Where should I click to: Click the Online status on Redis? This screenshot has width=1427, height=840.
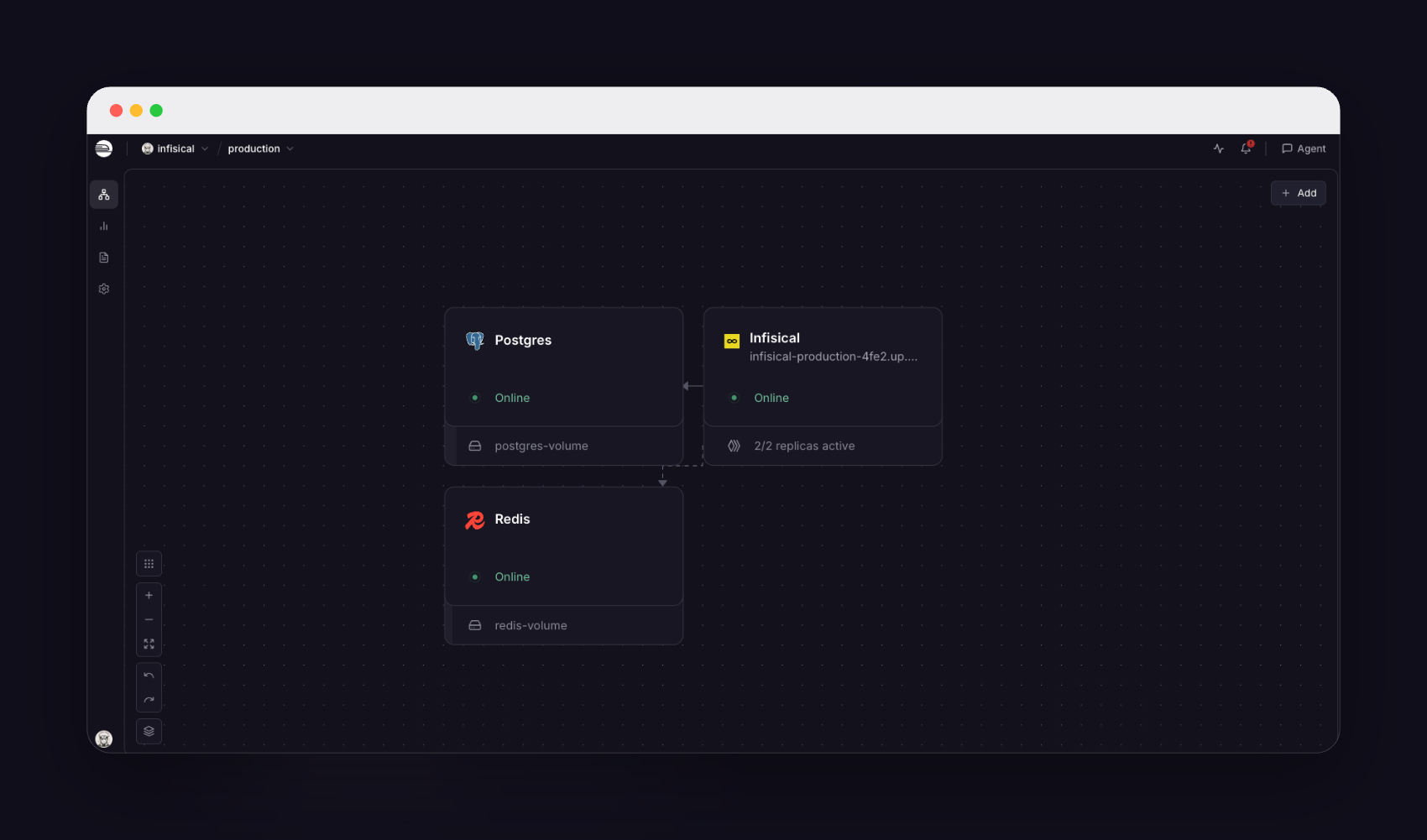click(x=512, y=577)
